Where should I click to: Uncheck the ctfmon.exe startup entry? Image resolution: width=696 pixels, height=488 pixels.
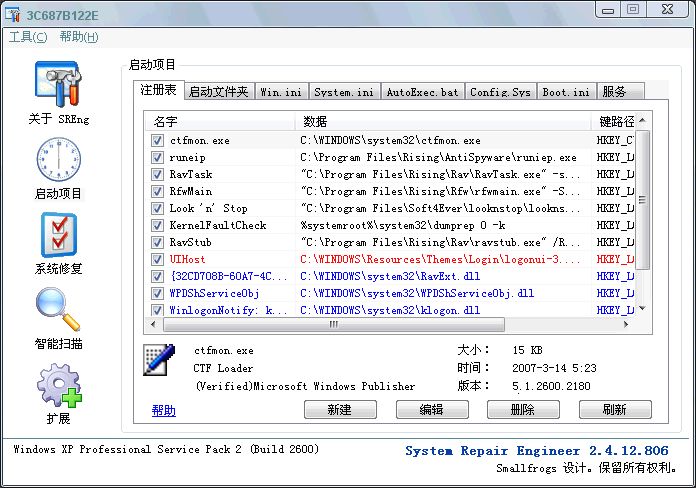click(157, 141)
